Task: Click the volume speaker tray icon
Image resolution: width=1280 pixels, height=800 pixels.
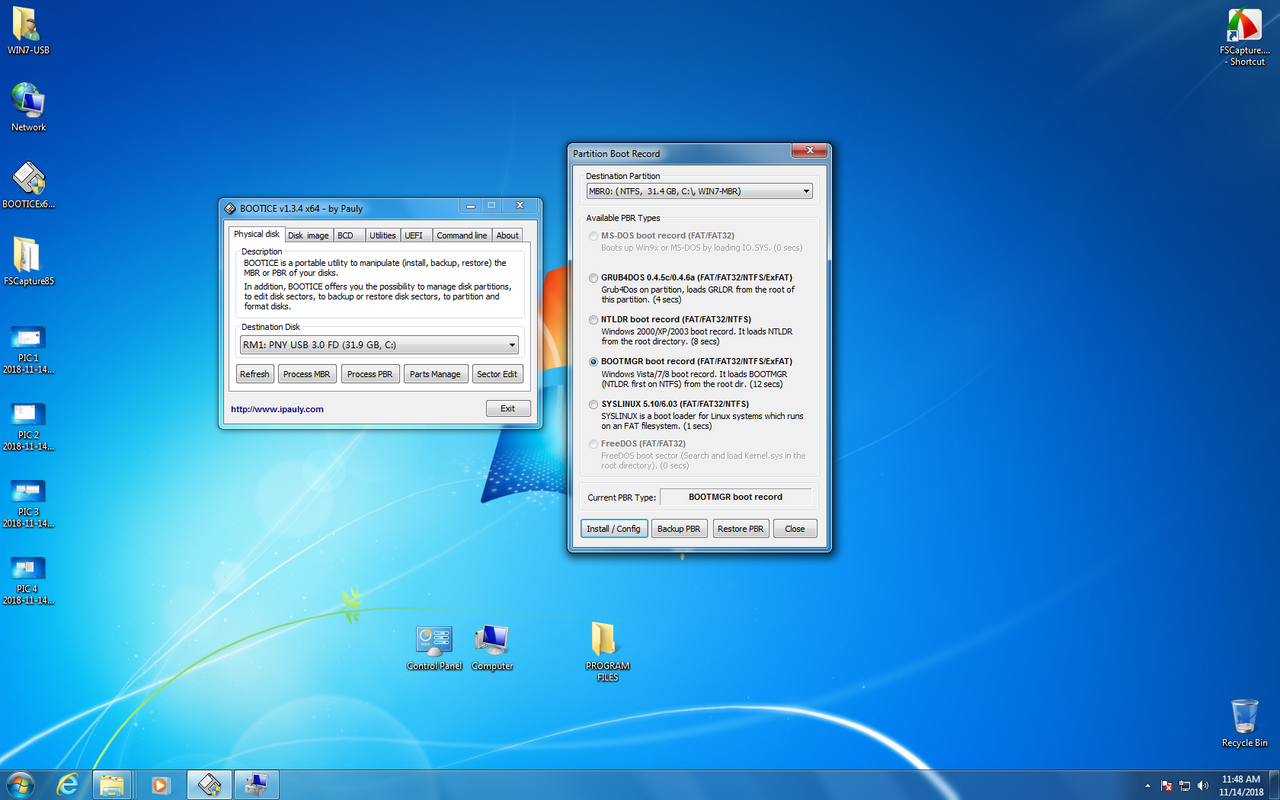Action: pos(1202,785)
